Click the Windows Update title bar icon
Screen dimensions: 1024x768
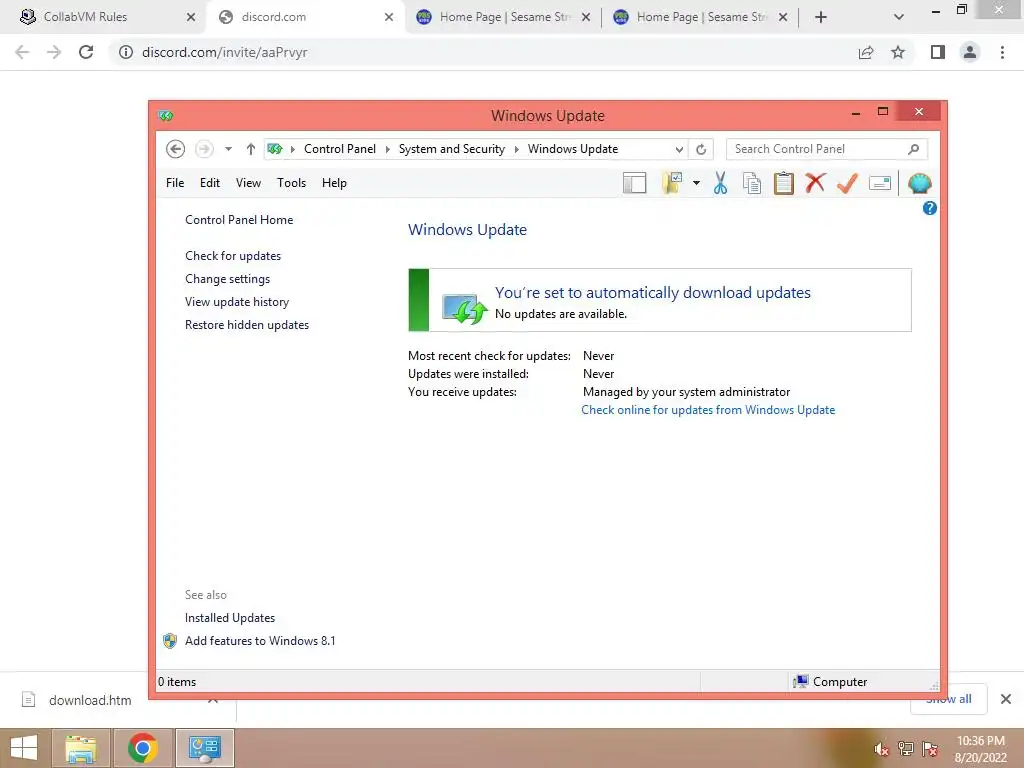pos(166,116)
